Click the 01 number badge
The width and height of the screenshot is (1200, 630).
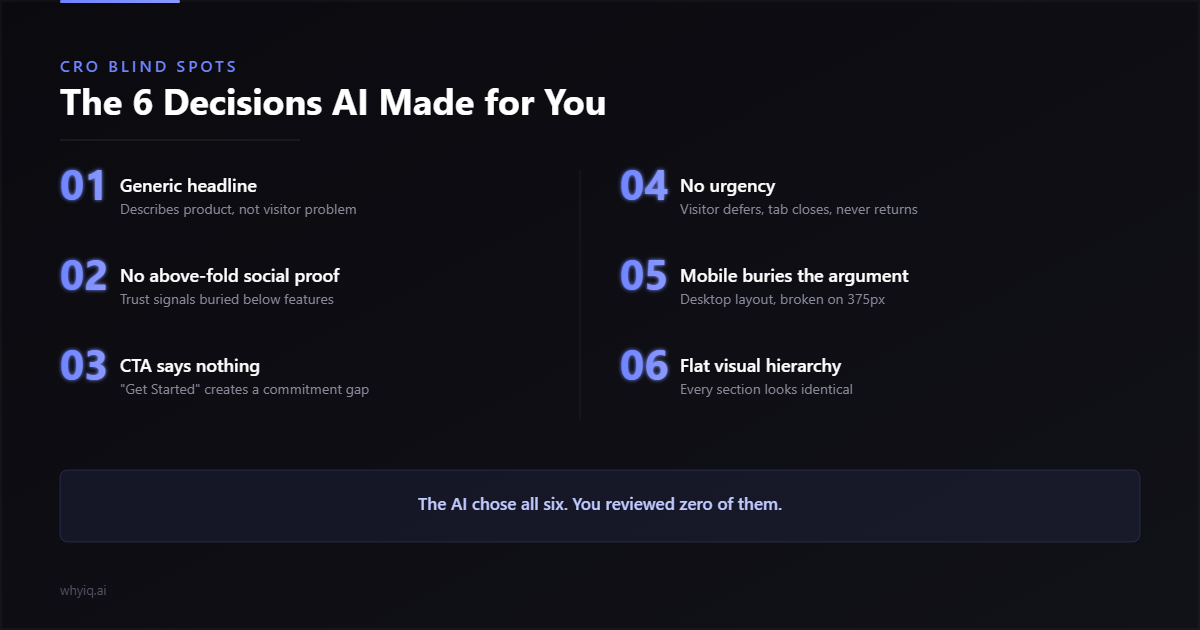coord(83,186)
